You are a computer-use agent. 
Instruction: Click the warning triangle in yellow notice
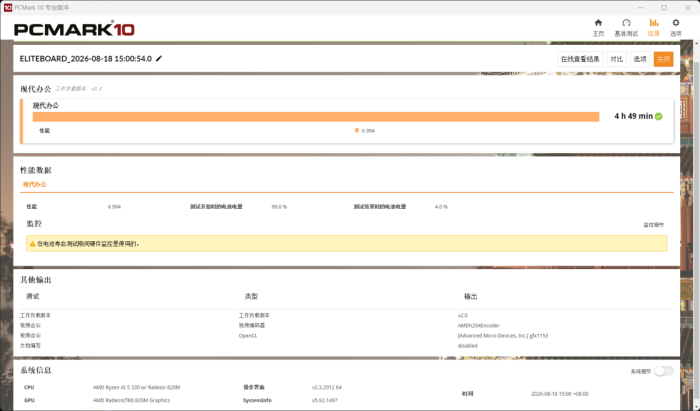pyautogui.click(x=33, y=244)
